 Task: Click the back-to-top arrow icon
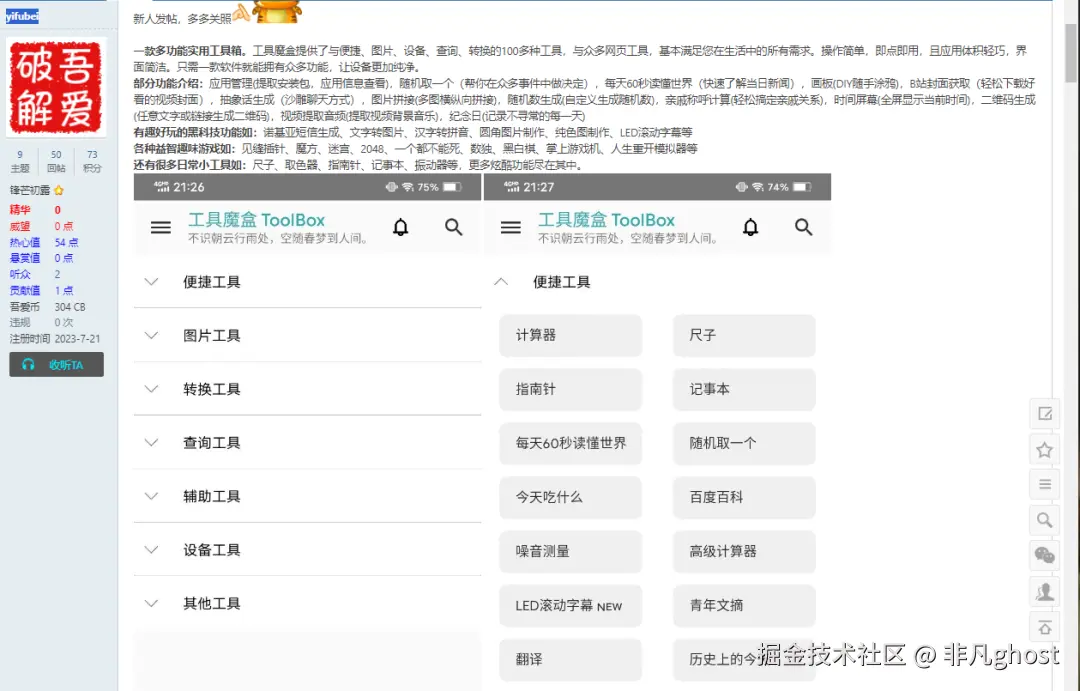click(x=1044, y=627)
